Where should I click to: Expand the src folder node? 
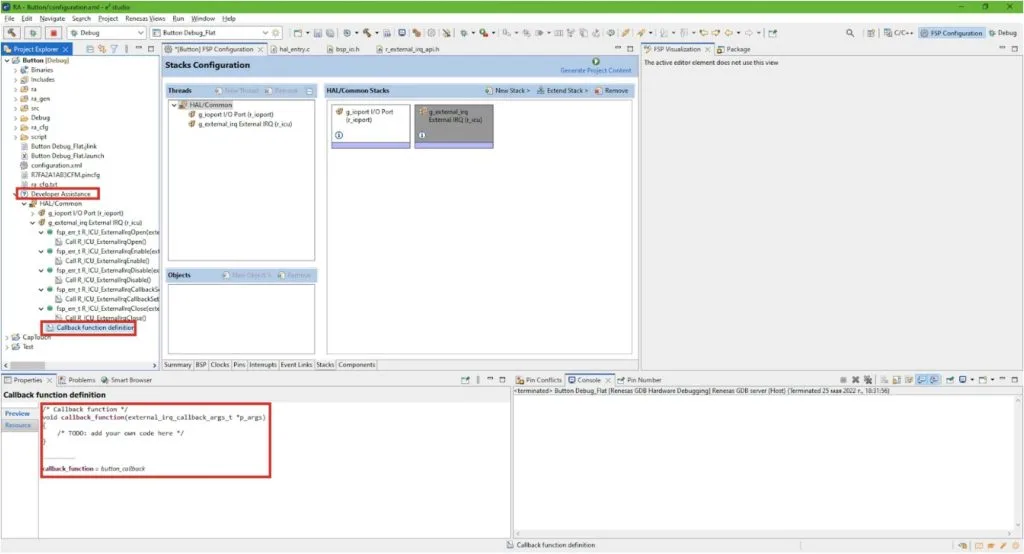click(16, 108)
